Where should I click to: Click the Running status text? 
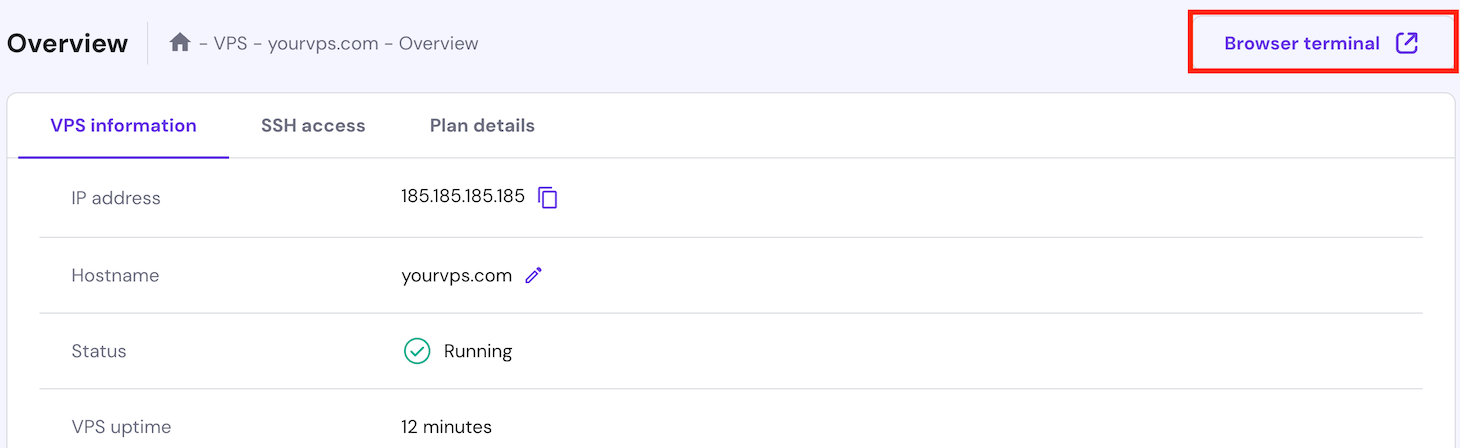tap(478, 352)
